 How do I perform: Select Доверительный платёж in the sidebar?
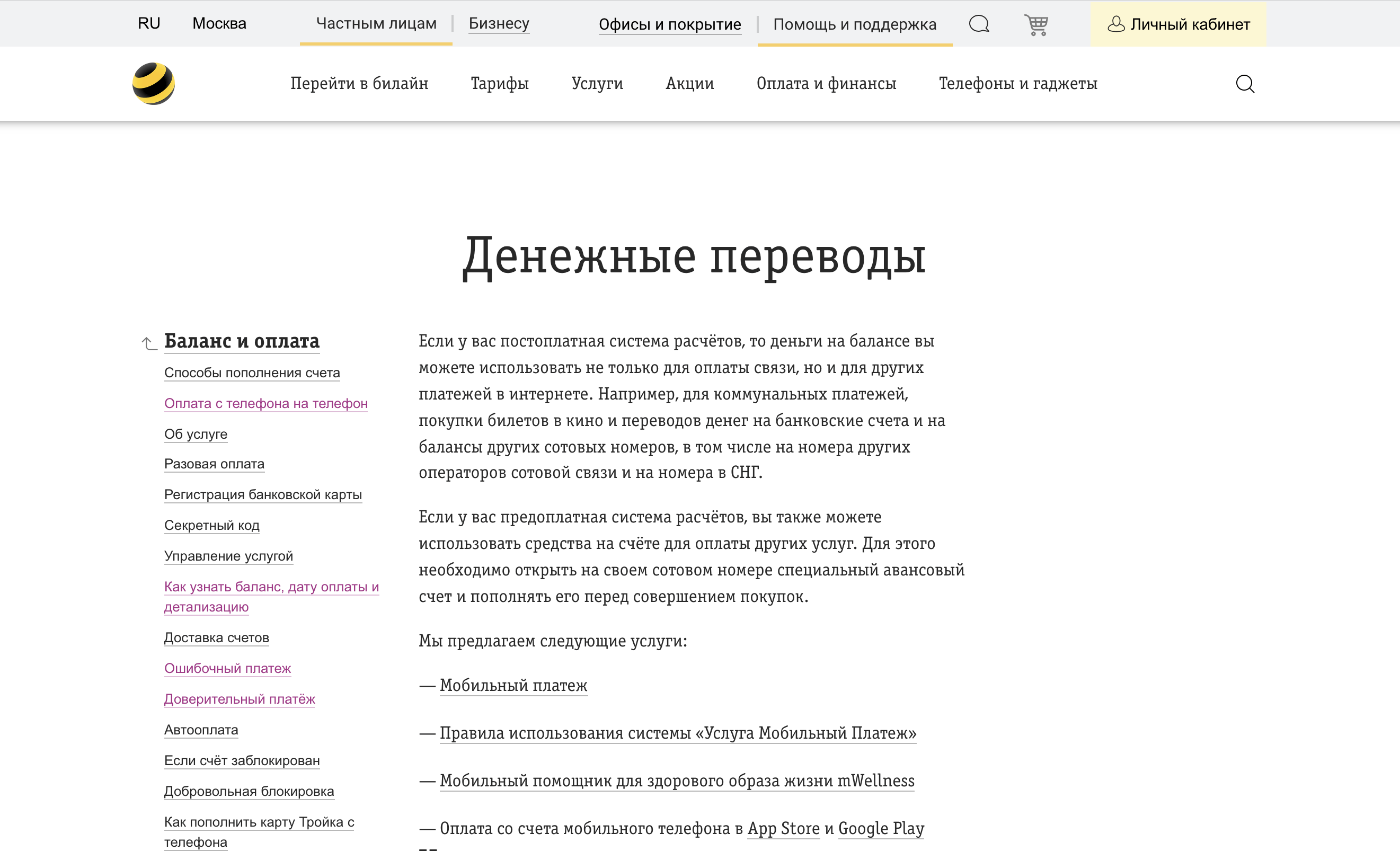click(x=239, y=699)
